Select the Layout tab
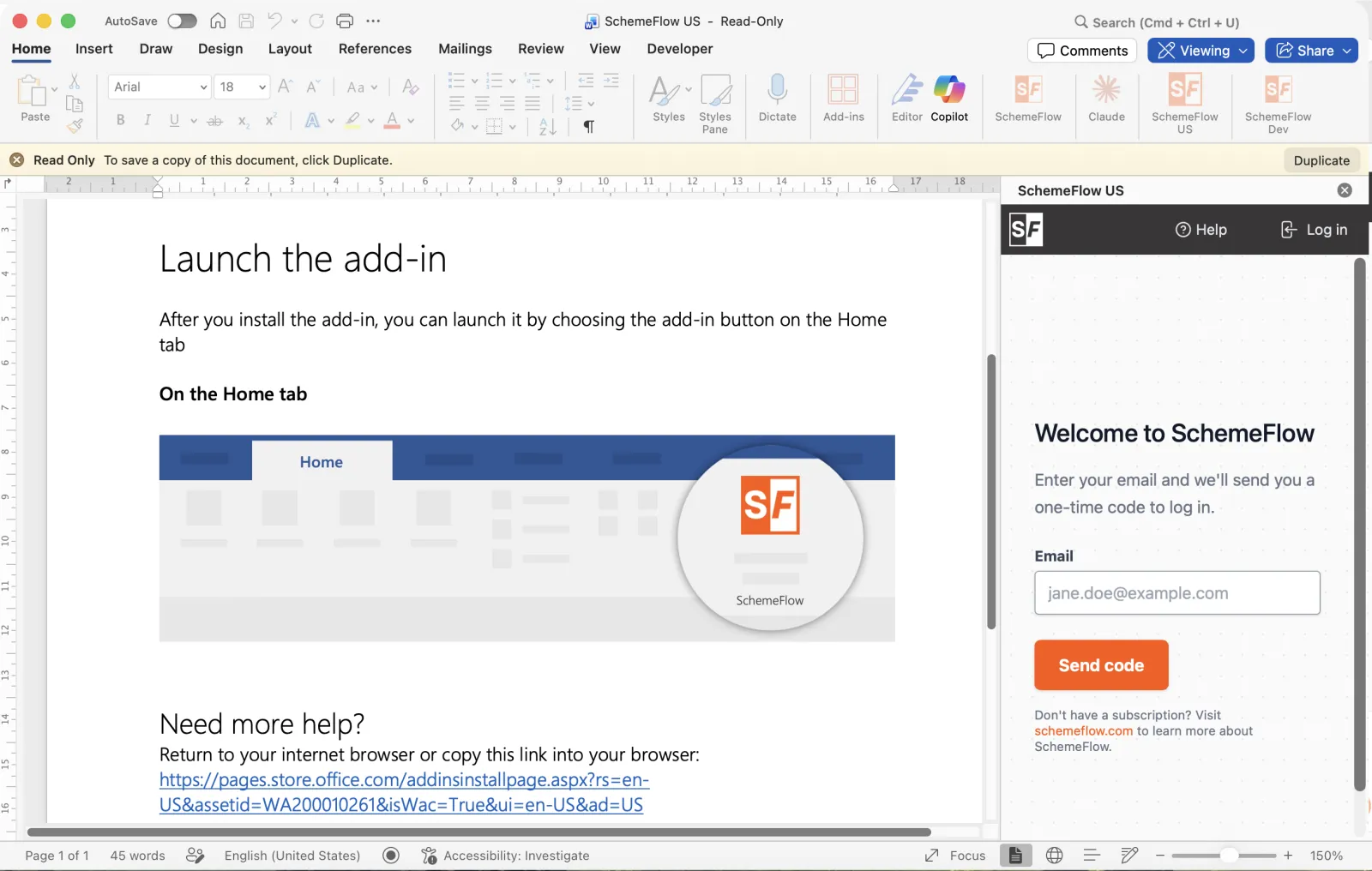1372x871 pixels. tap(290, 49)
